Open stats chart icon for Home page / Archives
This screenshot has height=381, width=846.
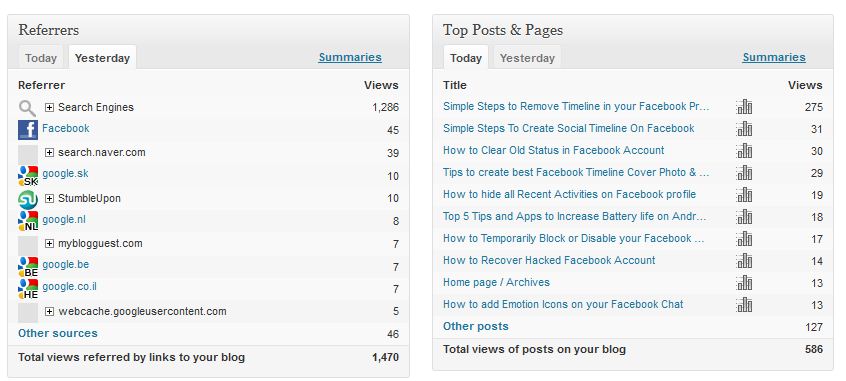tap(744, 283)
